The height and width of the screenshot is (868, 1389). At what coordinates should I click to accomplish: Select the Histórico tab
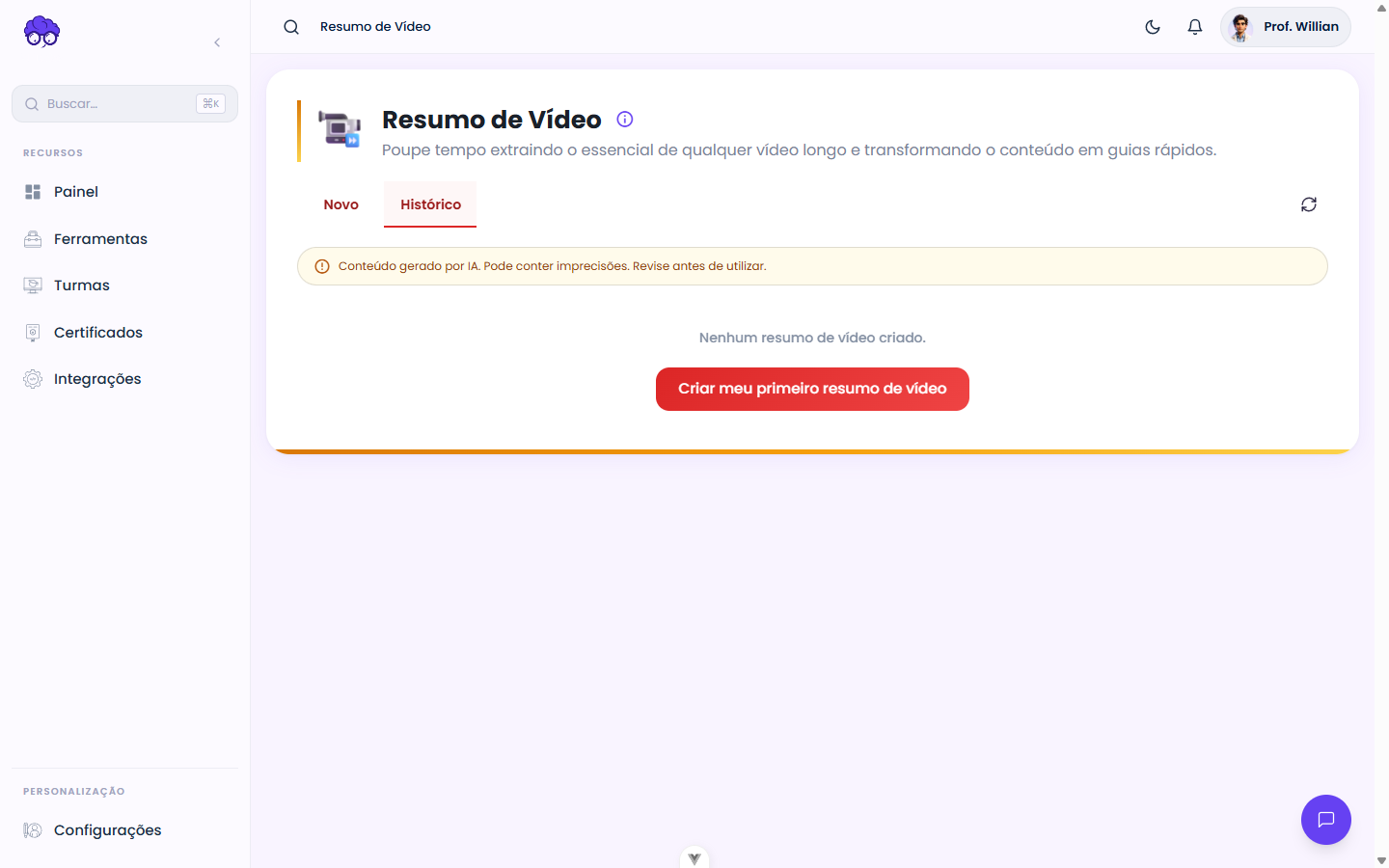430,204
